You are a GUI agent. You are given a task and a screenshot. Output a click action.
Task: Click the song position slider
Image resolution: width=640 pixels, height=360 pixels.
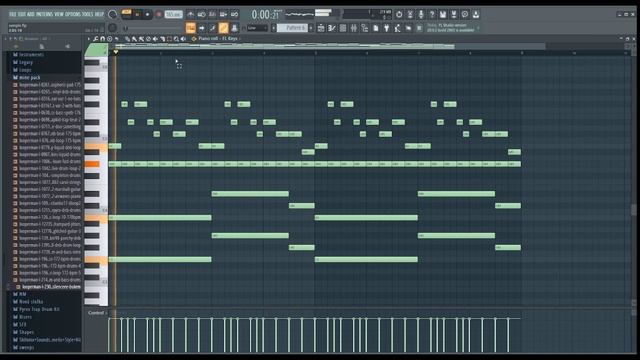[x=153, y=28]
